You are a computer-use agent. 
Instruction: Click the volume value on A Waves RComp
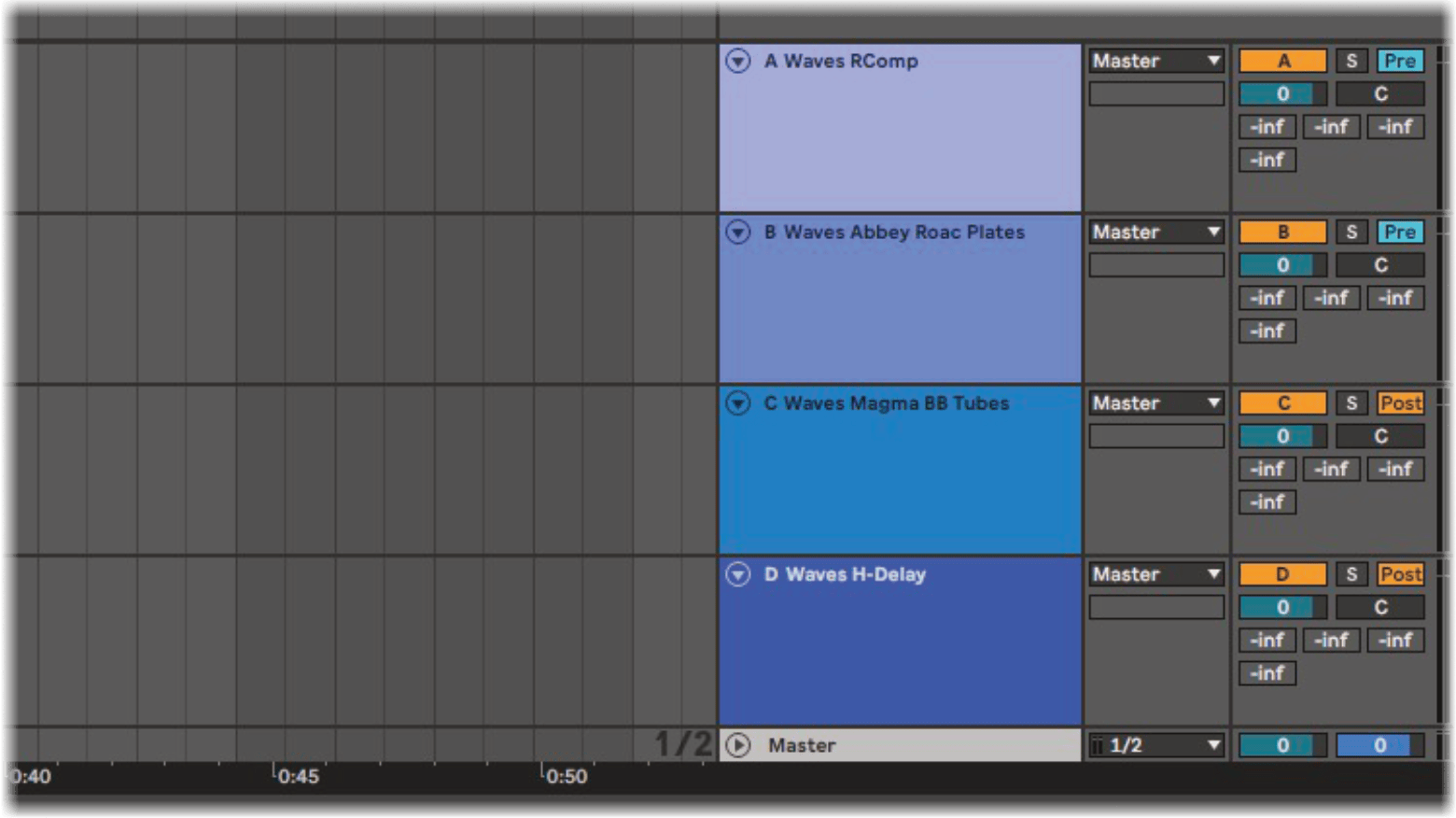pos(1282,93)
